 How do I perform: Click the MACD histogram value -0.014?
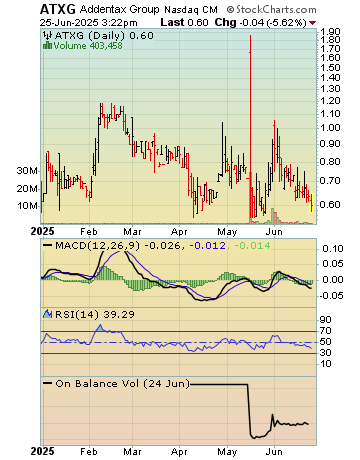pos(252,246)
